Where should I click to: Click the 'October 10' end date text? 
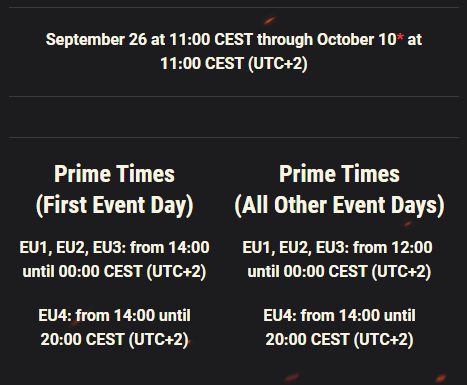pos(356,39)
